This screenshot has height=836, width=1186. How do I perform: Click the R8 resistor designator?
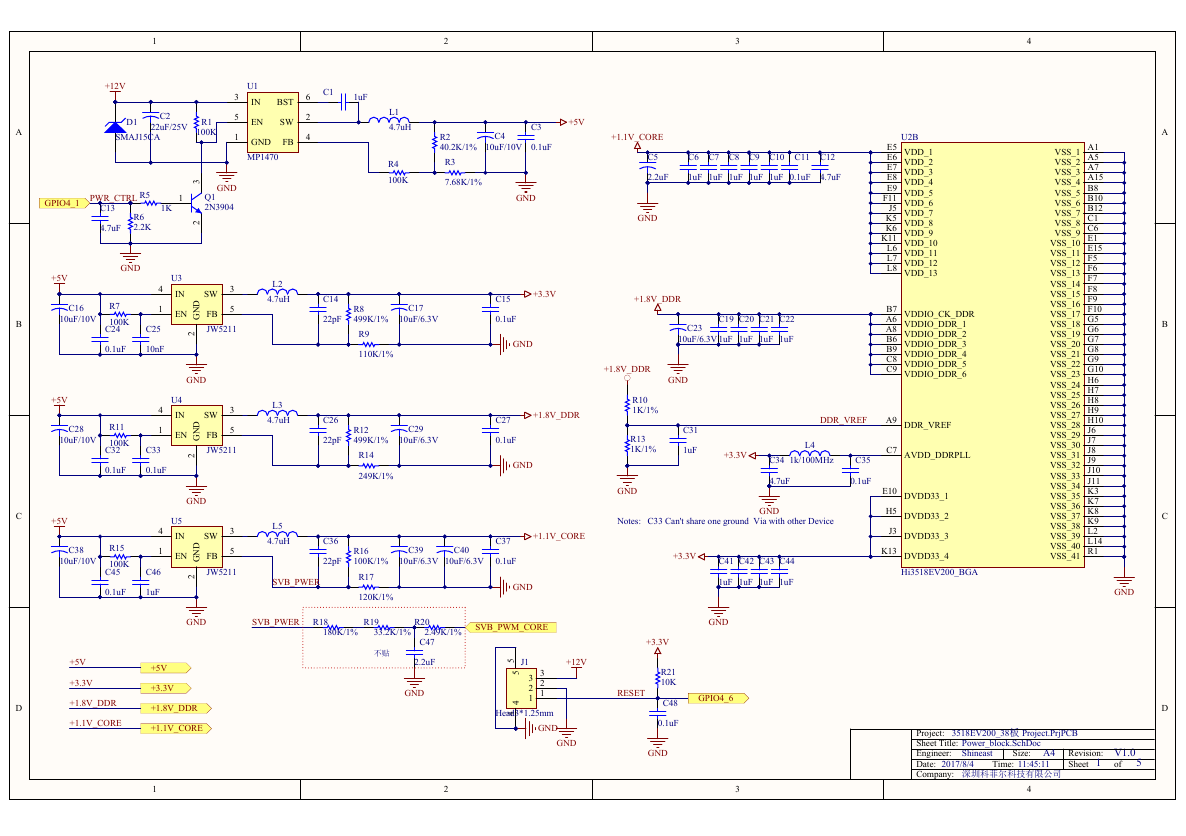[x=359, y=309]
